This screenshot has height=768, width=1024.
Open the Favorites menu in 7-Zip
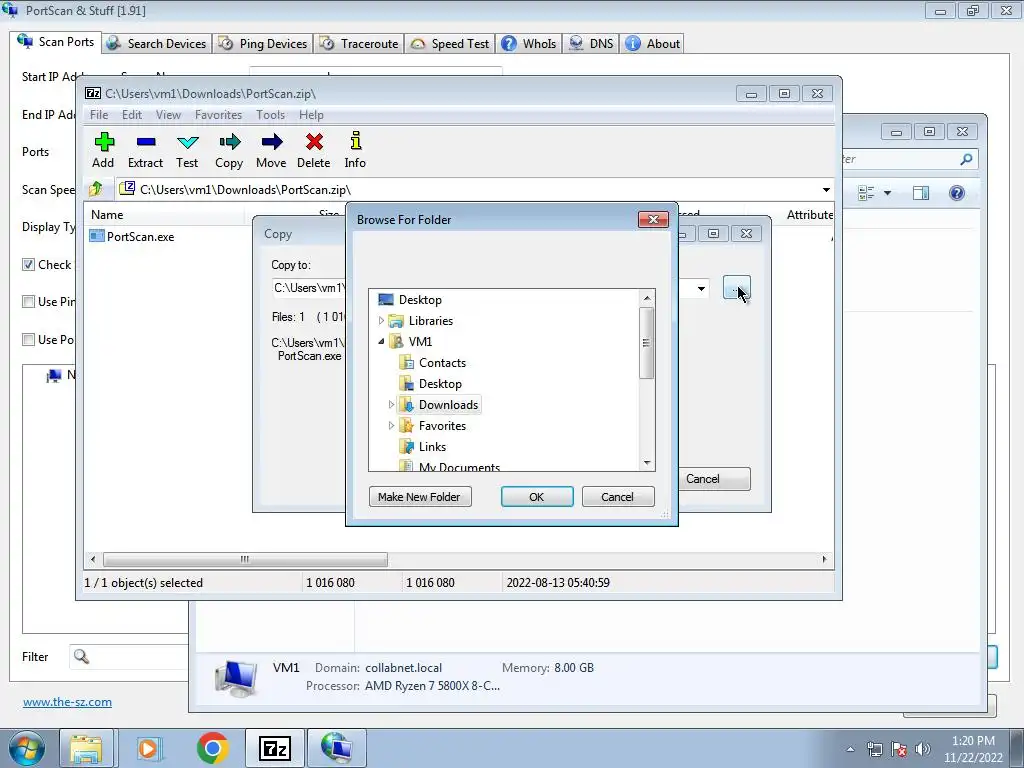click(x=218, y=115)
